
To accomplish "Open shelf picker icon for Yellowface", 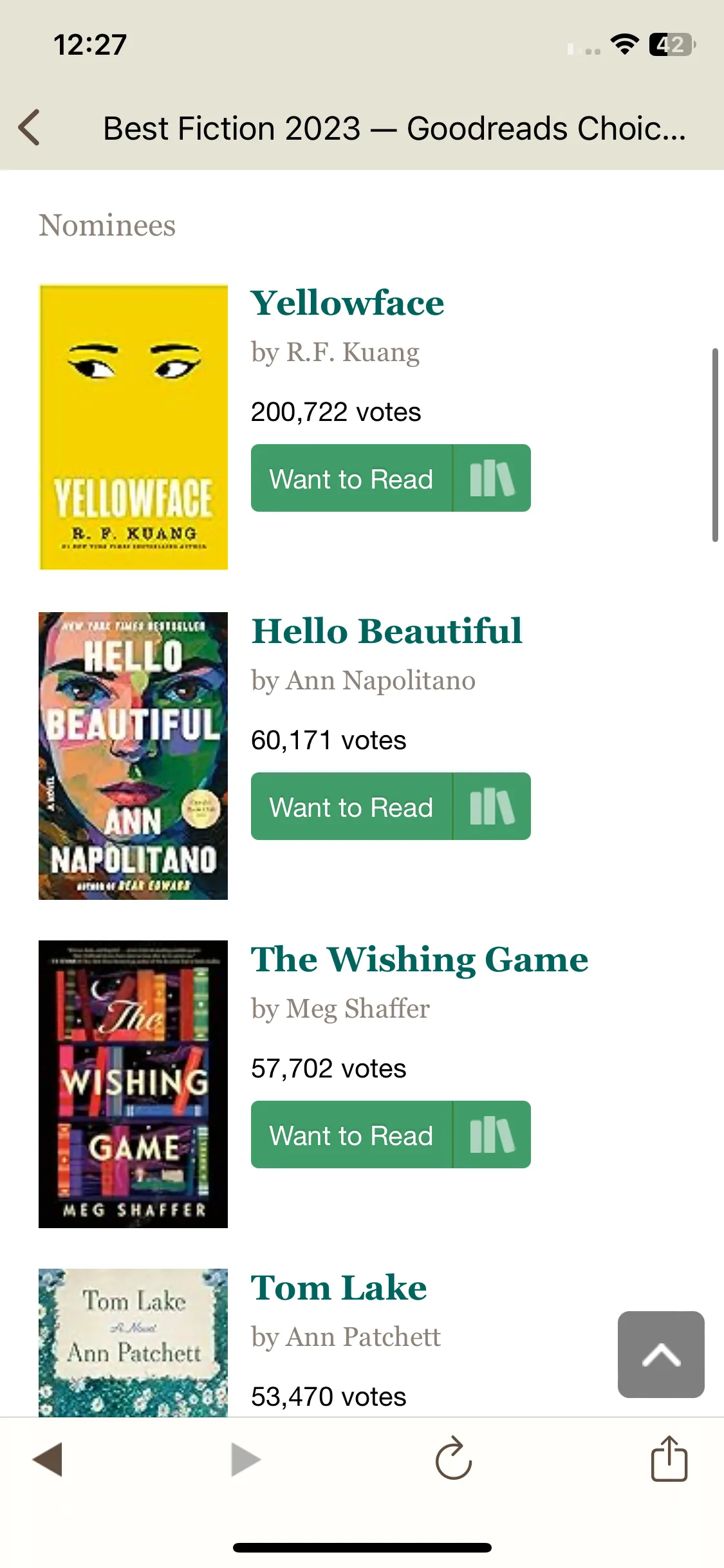I will [x=492, y=478].
